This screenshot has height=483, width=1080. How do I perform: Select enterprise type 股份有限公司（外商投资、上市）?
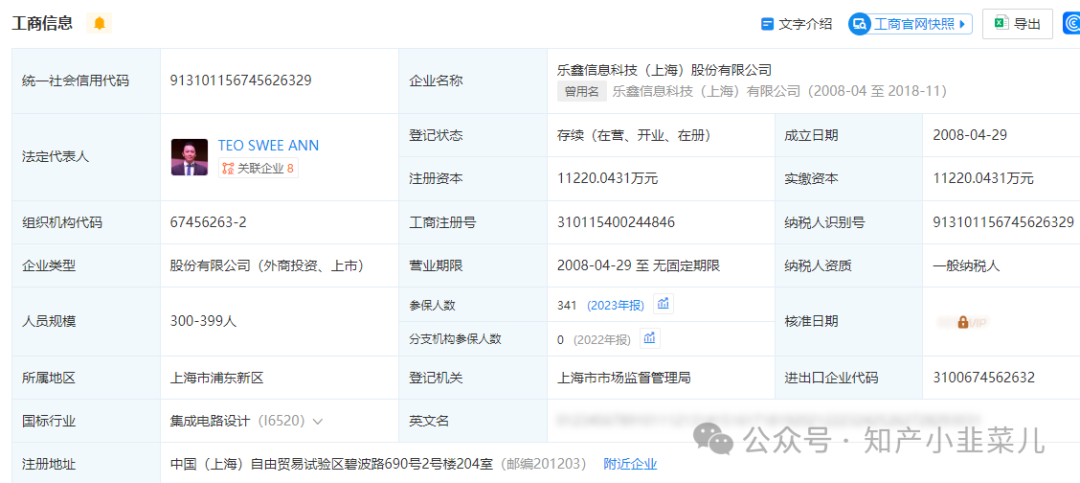pyautogui.click(x=267, y=265)
